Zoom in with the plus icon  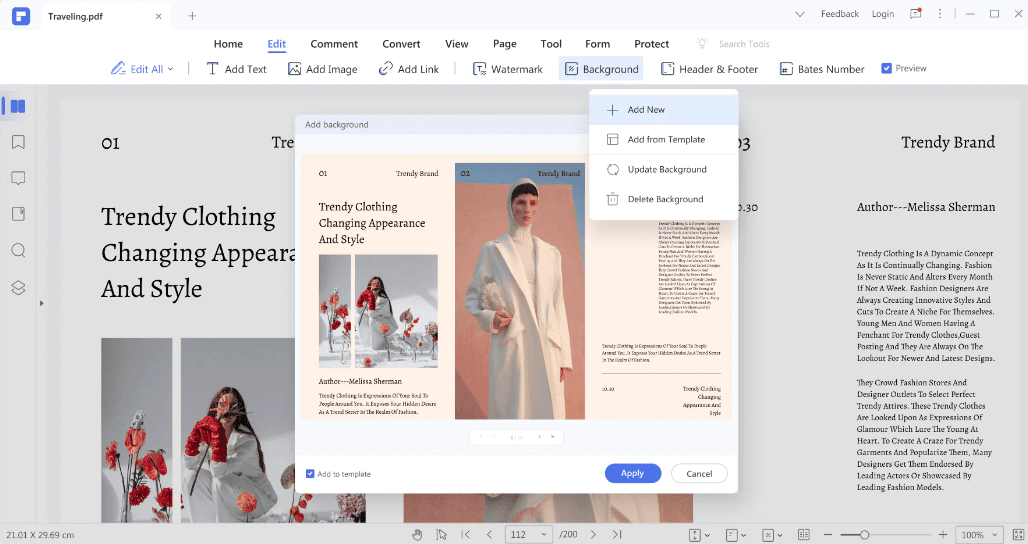pos(943,535)
